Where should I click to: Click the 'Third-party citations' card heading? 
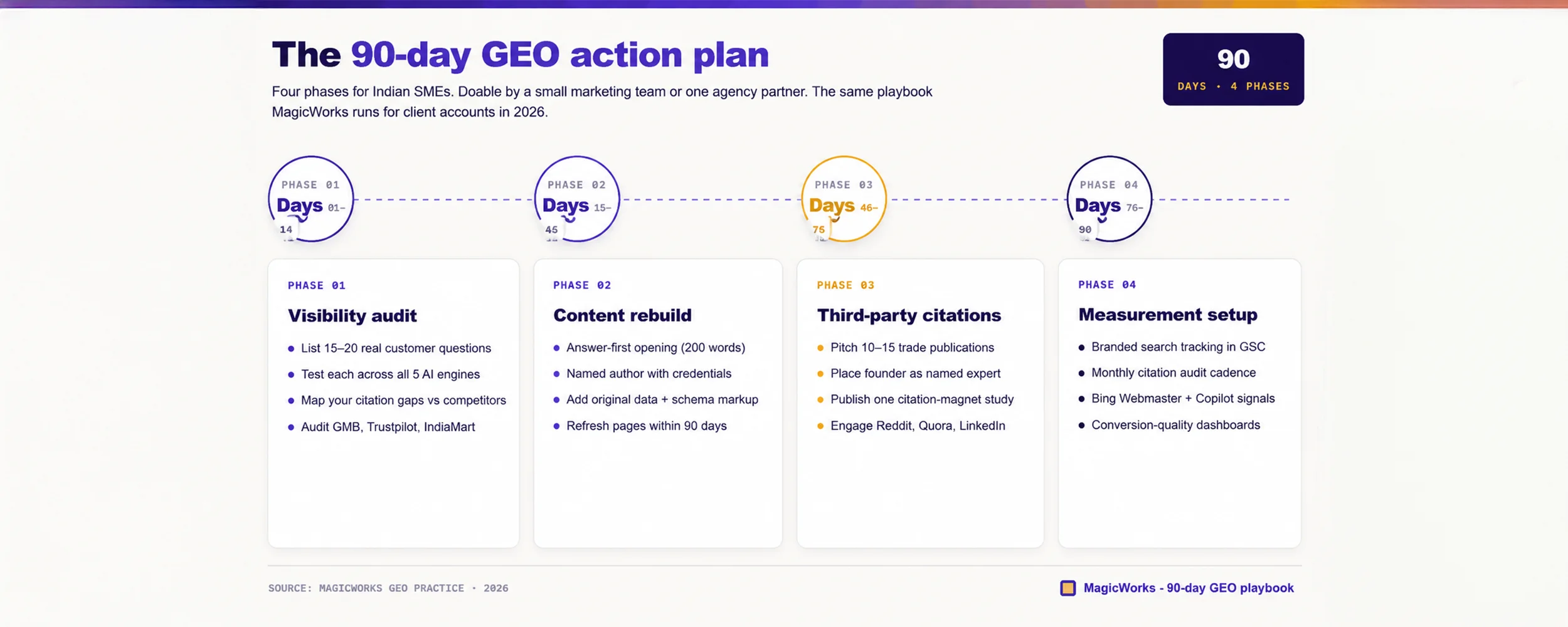click(x=909, y=315)
